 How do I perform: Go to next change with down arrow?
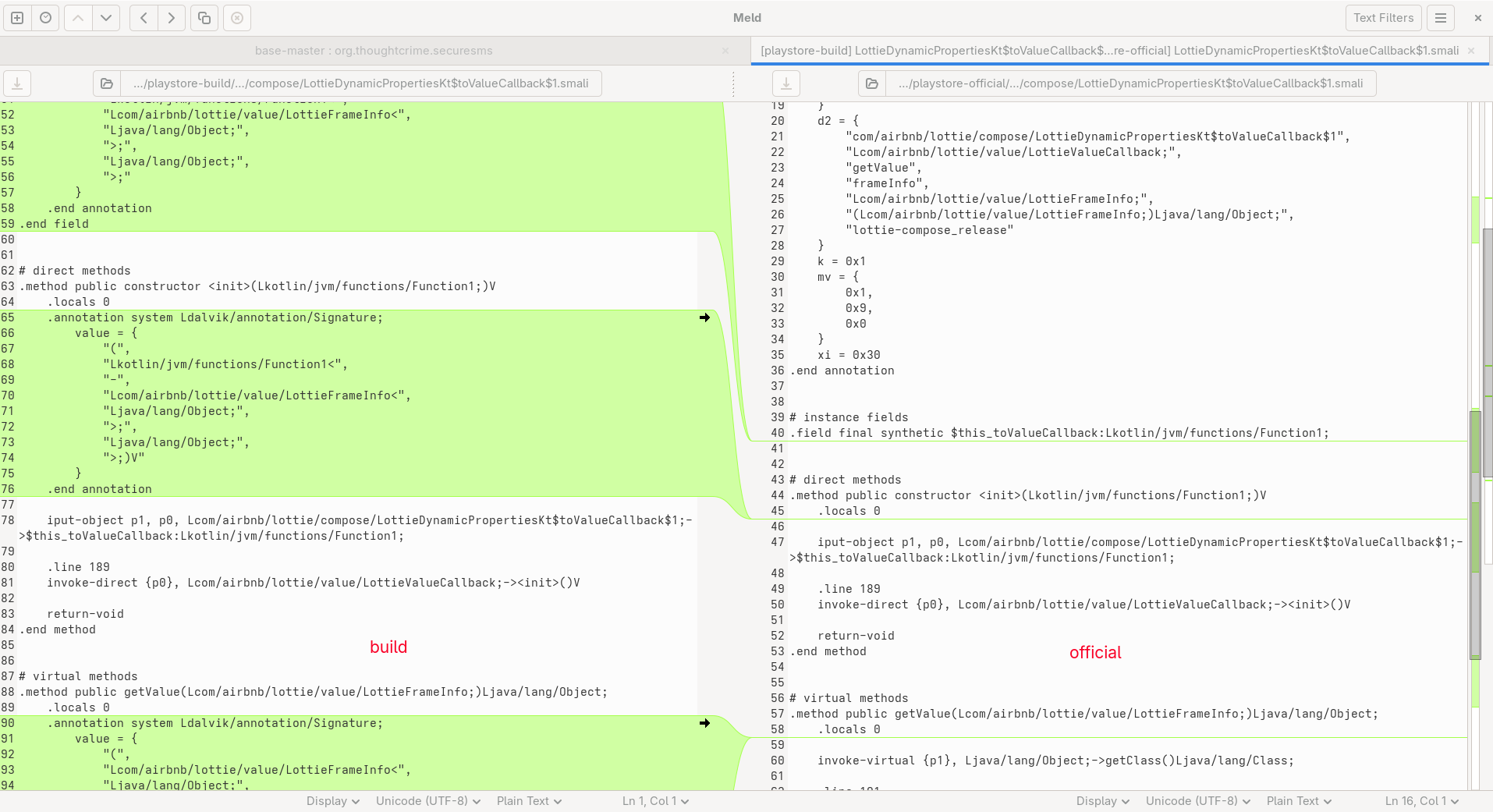pyautogui.click(x=106, y=18)
